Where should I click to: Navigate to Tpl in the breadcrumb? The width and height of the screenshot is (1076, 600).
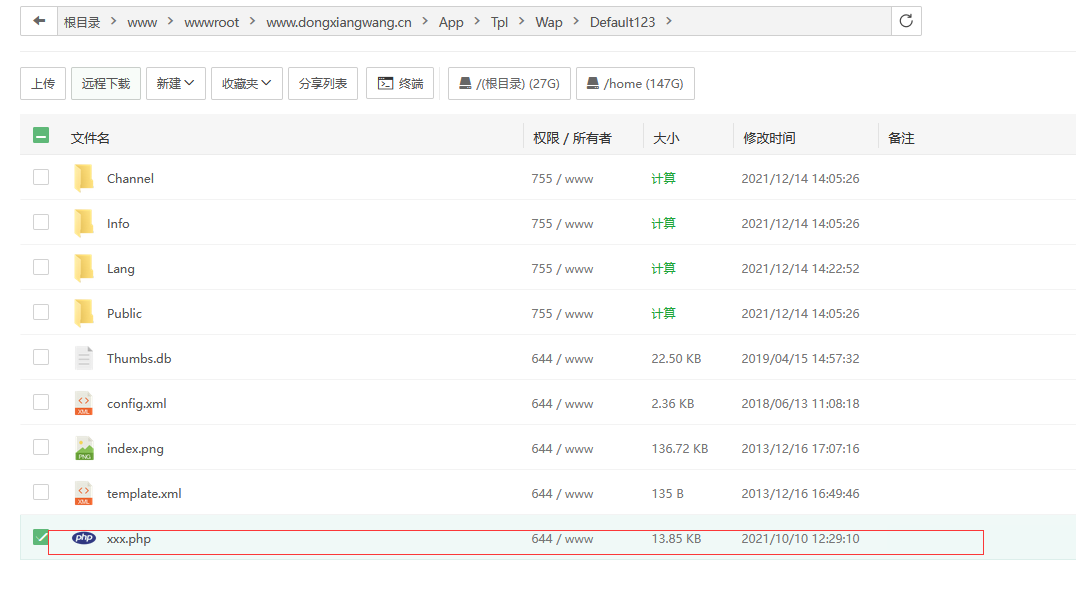click(499, 22)
